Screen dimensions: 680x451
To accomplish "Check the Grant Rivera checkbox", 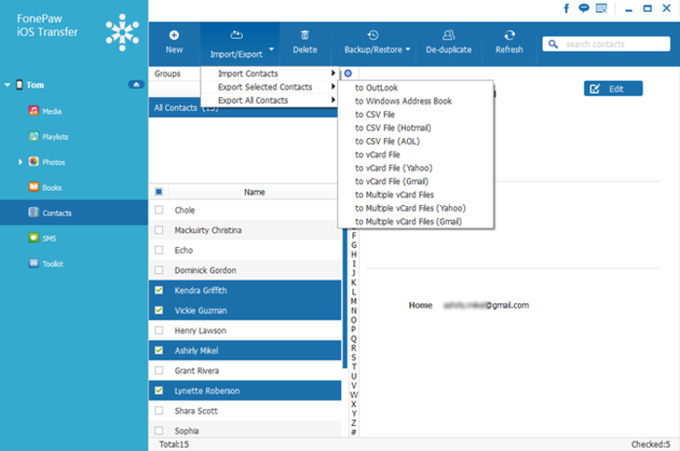I will tap(159, 370).
